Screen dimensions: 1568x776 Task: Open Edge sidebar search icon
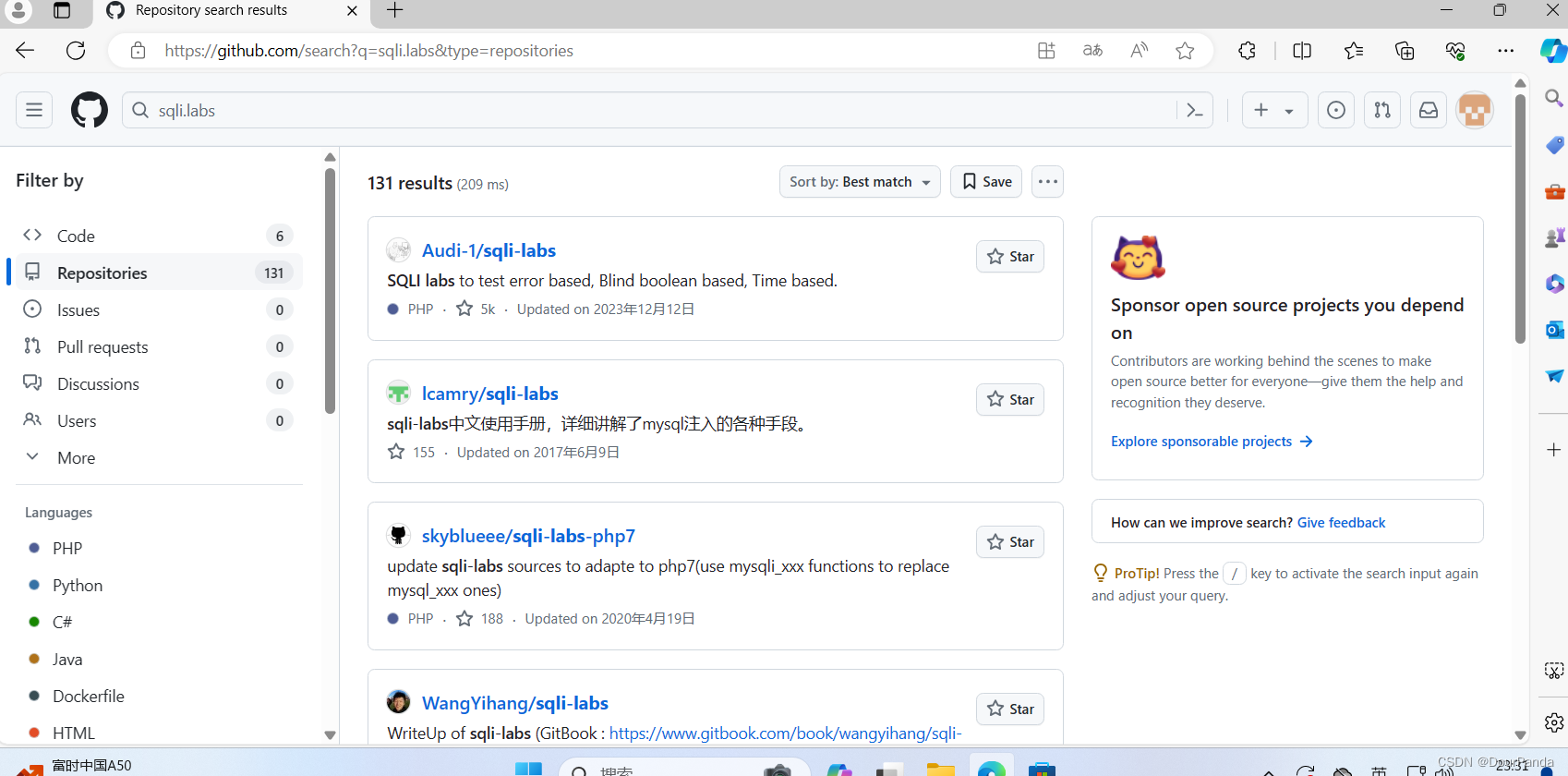tap(1554, 98)
